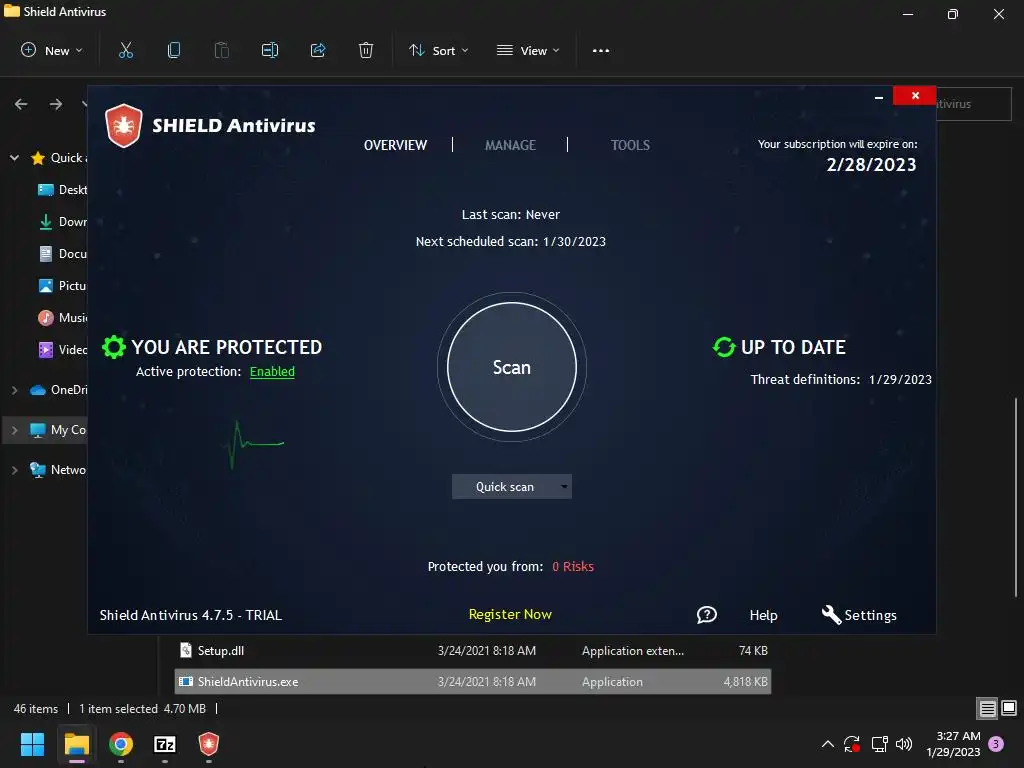
Task: Click the Paste icon in File Explorer
Action: (x=222, y=50)
